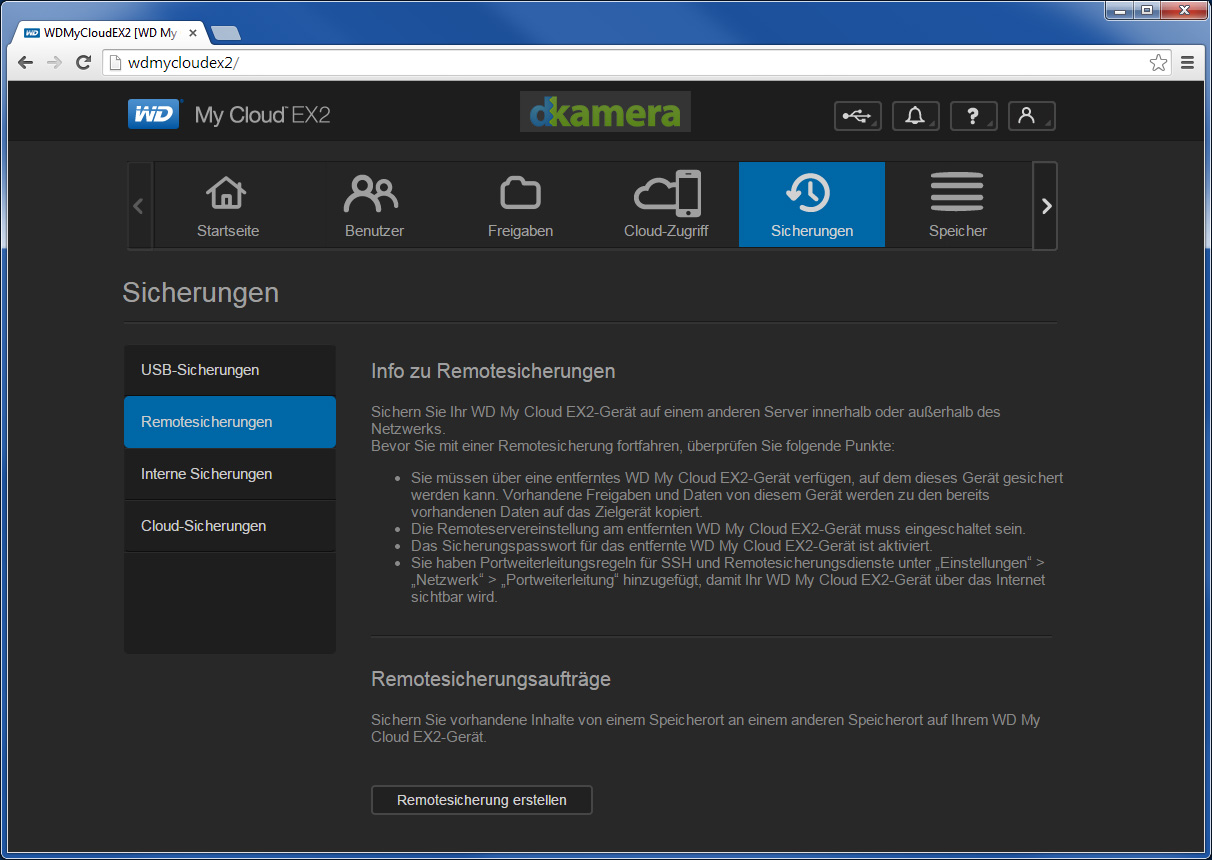Click the WD logo
The height and width of the screenshot is (860, 1212).
[x=154, y=115]
